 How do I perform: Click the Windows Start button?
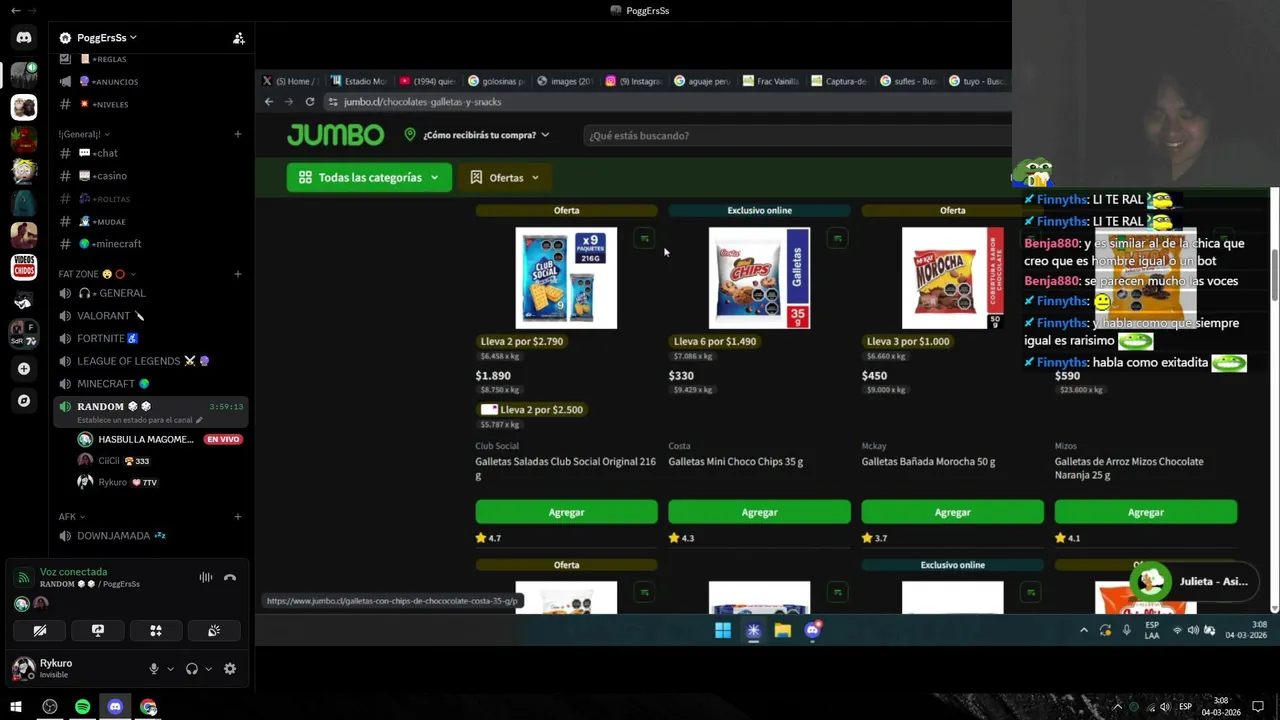click(x=16, y=707)
